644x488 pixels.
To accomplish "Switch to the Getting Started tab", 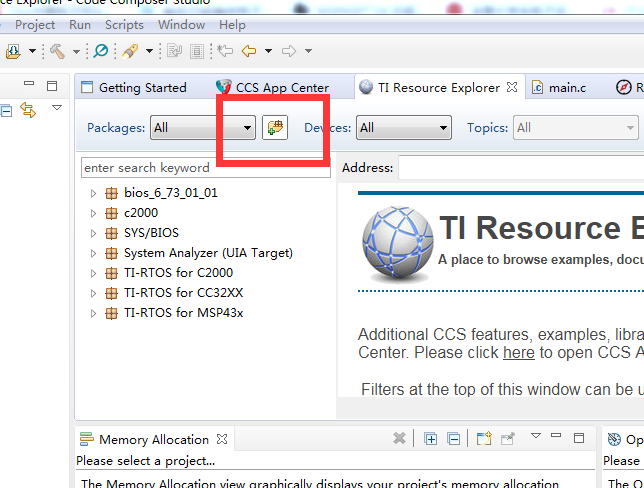I will (134, 87).
